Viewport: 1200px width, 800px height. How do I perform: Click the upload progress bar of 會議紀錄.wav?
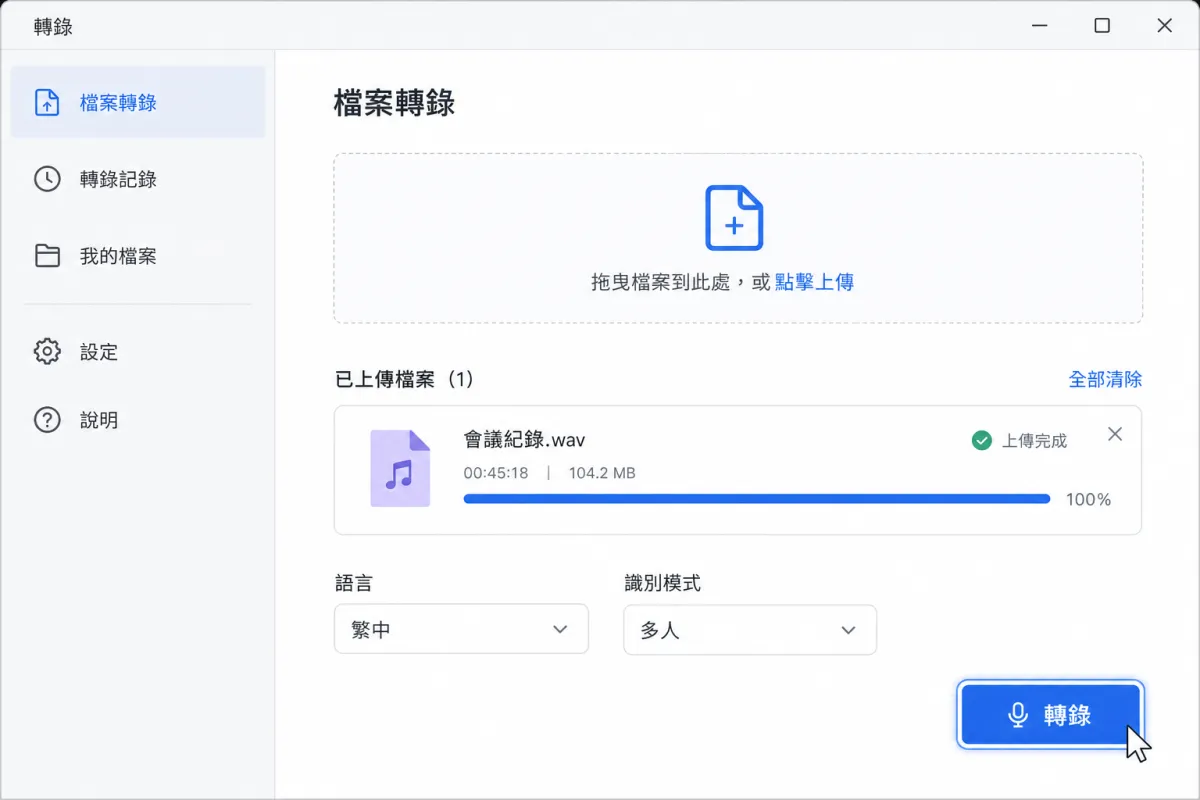757,498
